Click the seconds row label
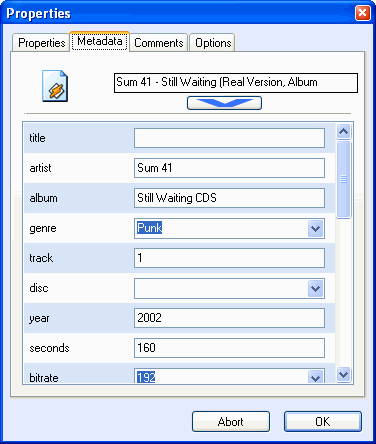Viewport: 376px width, 444px height. pos(49,348)
